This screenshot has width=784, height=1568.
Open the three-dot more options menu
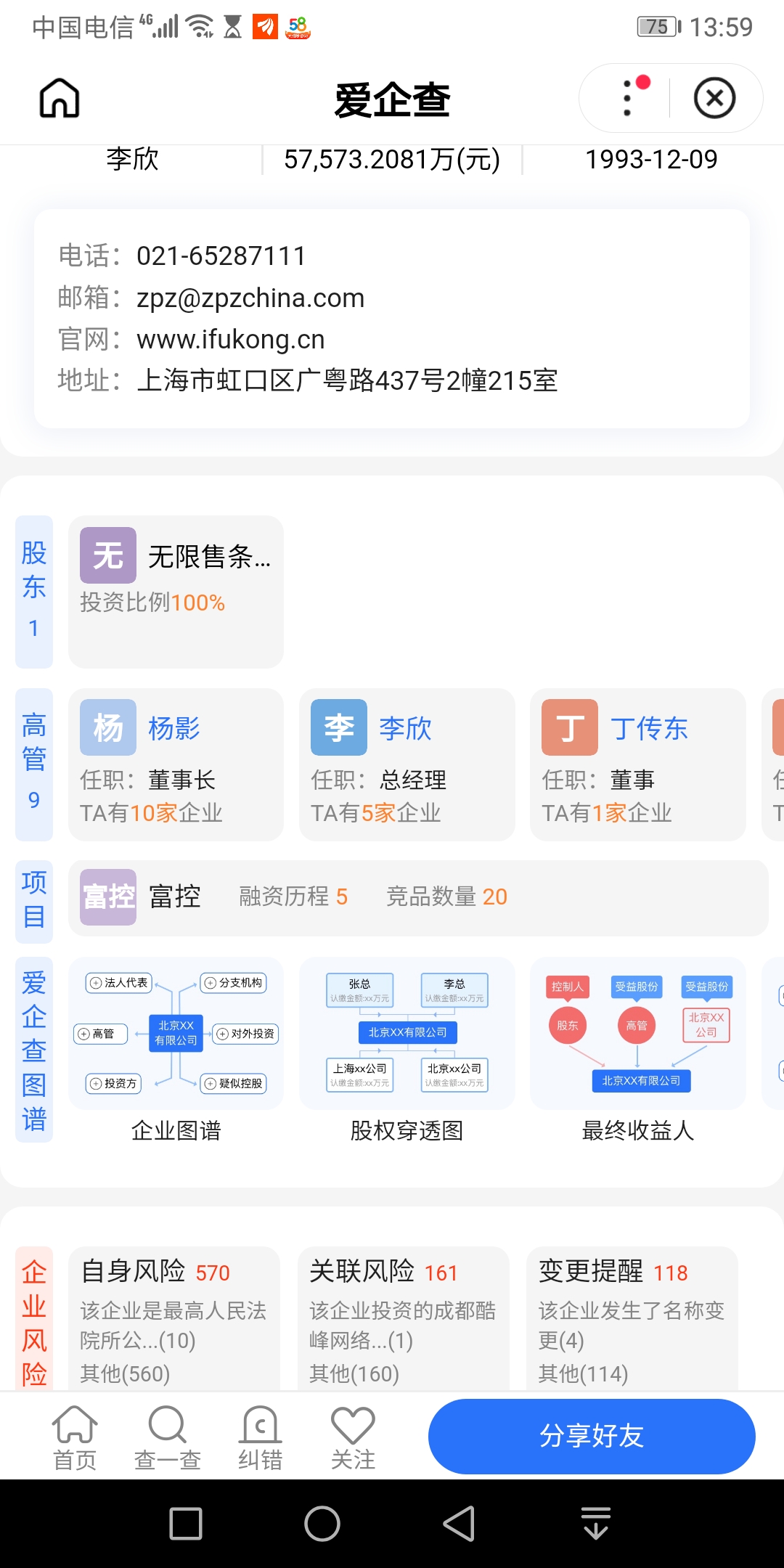click(629, 98)
